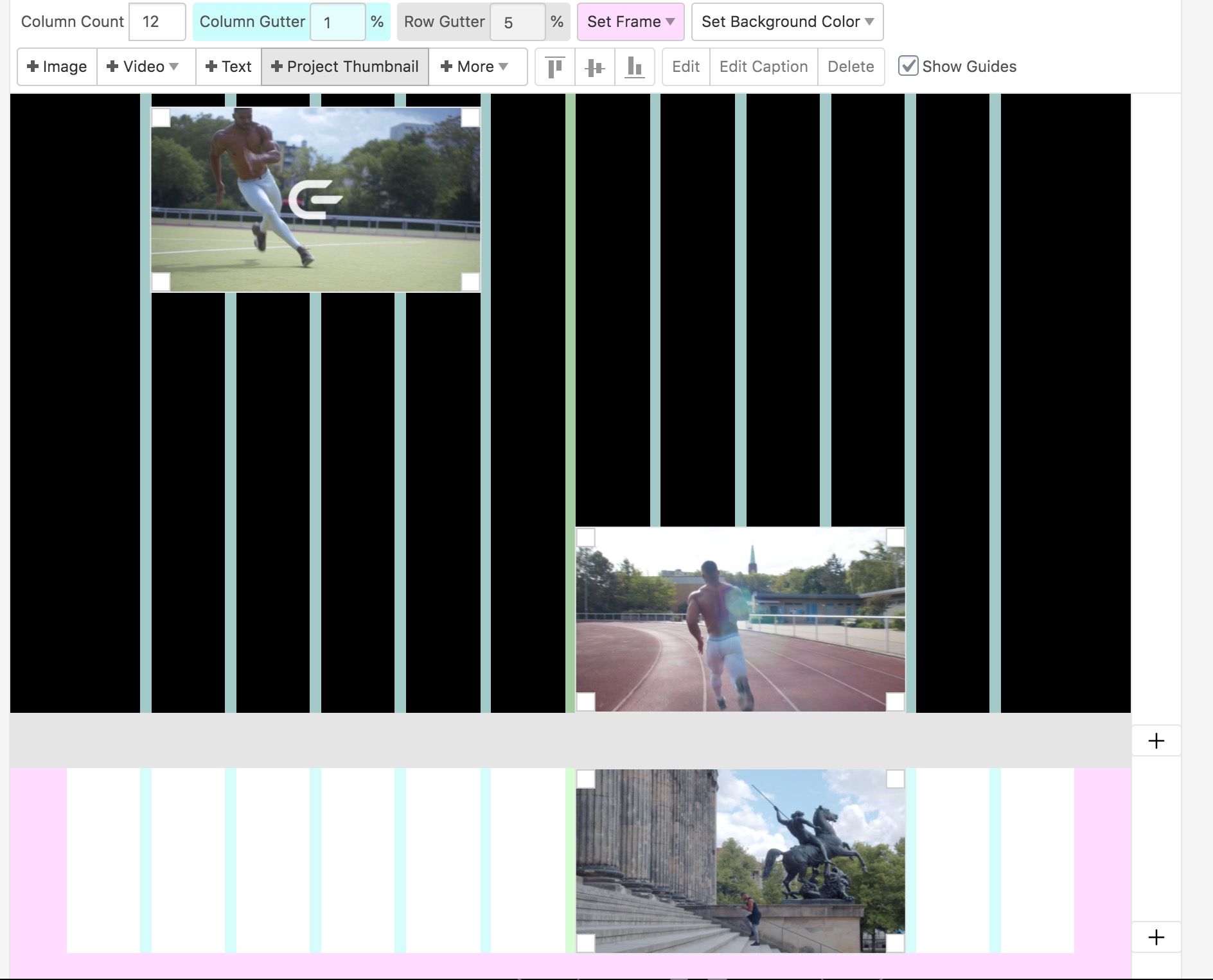The height and width of the screenshot is (980, 1213).
Task: Click the align top icon
Action: [x=554, y=67]
